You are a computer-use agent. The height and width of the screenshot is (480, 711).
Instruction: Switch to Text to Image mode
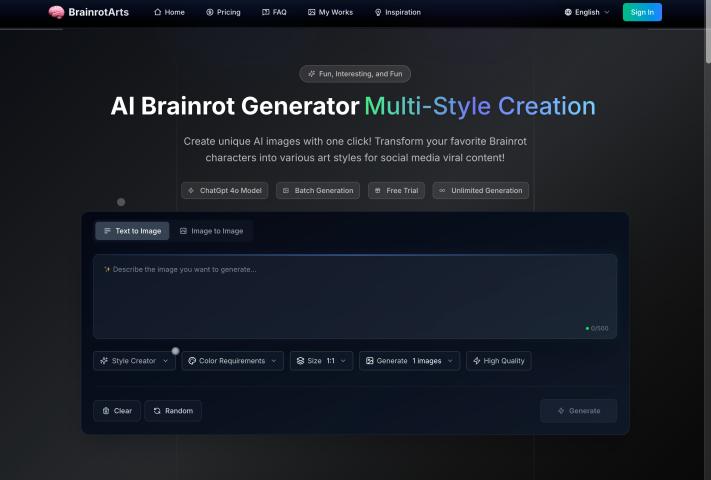point(132,231)
